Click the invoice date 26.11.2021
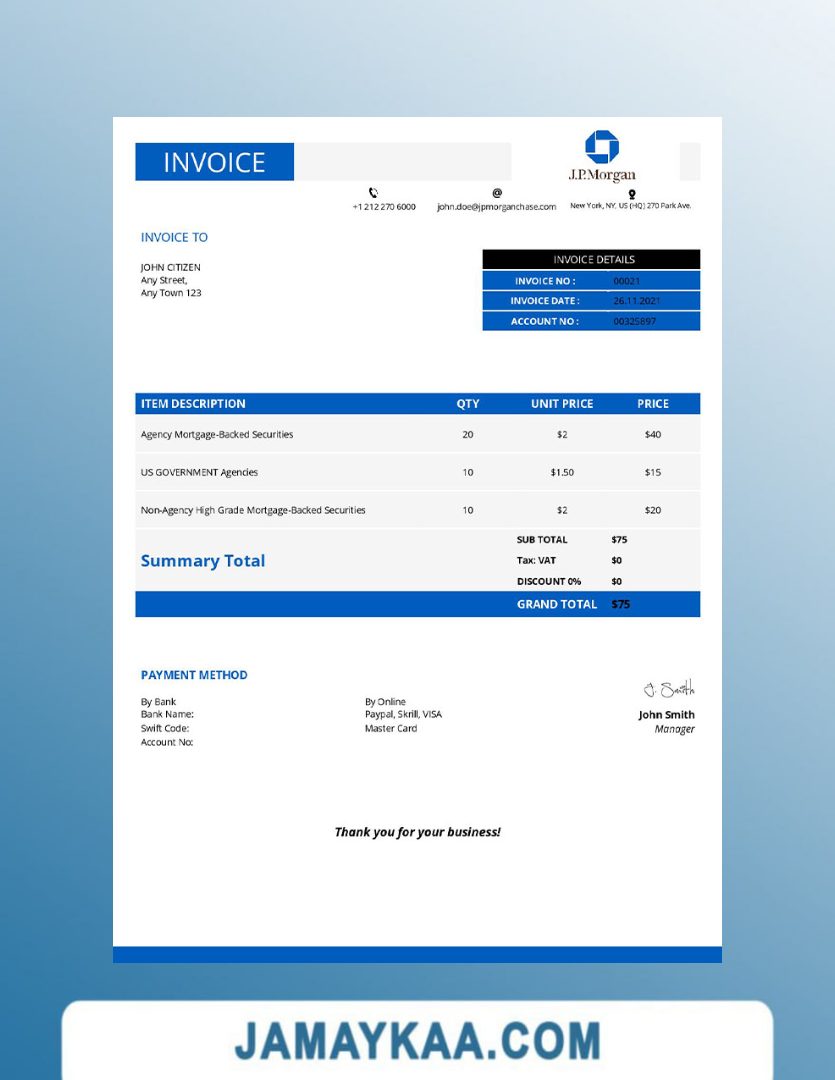The image size is (835, 1080). (x=636, y=301)
